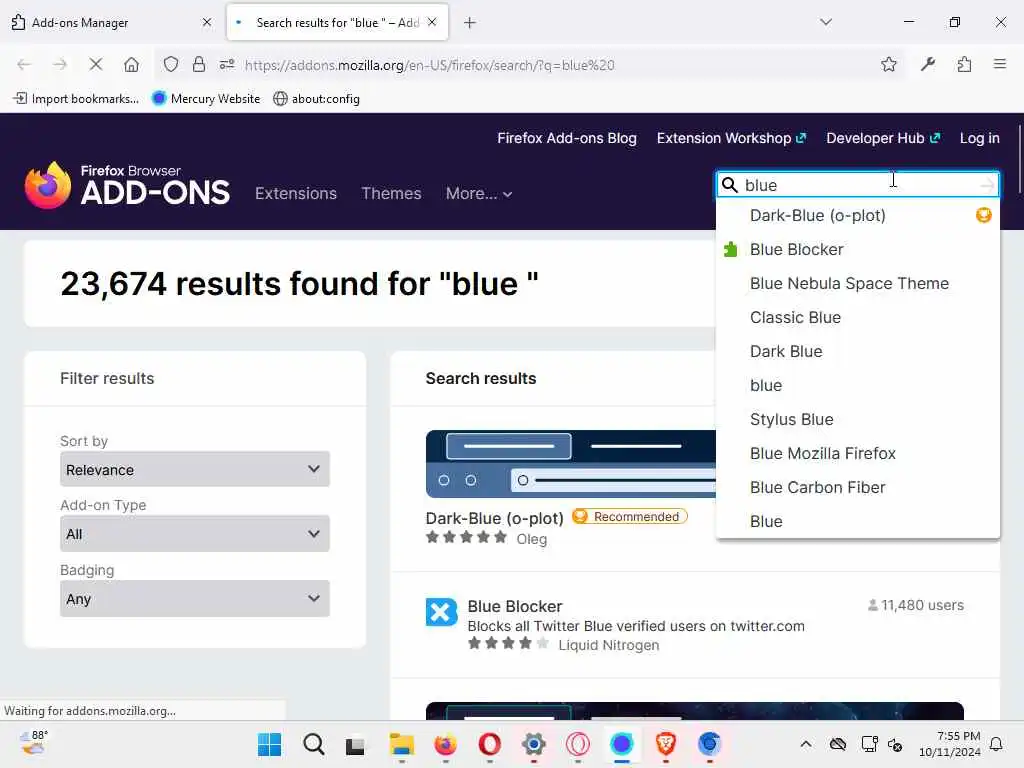Open the hamburger application menu
Image resolution: width=1024 pixels, height=768 pixels.
[999, 64]
